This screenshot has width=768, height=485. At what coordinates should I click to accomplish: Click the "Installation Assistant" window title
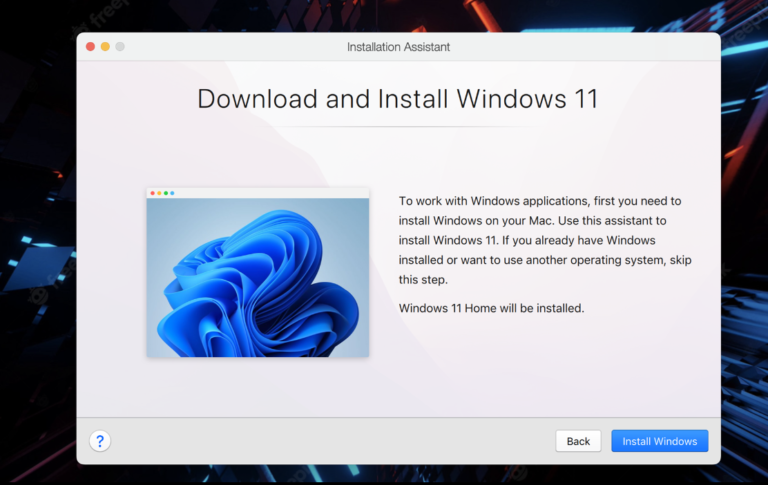point(398,47)
